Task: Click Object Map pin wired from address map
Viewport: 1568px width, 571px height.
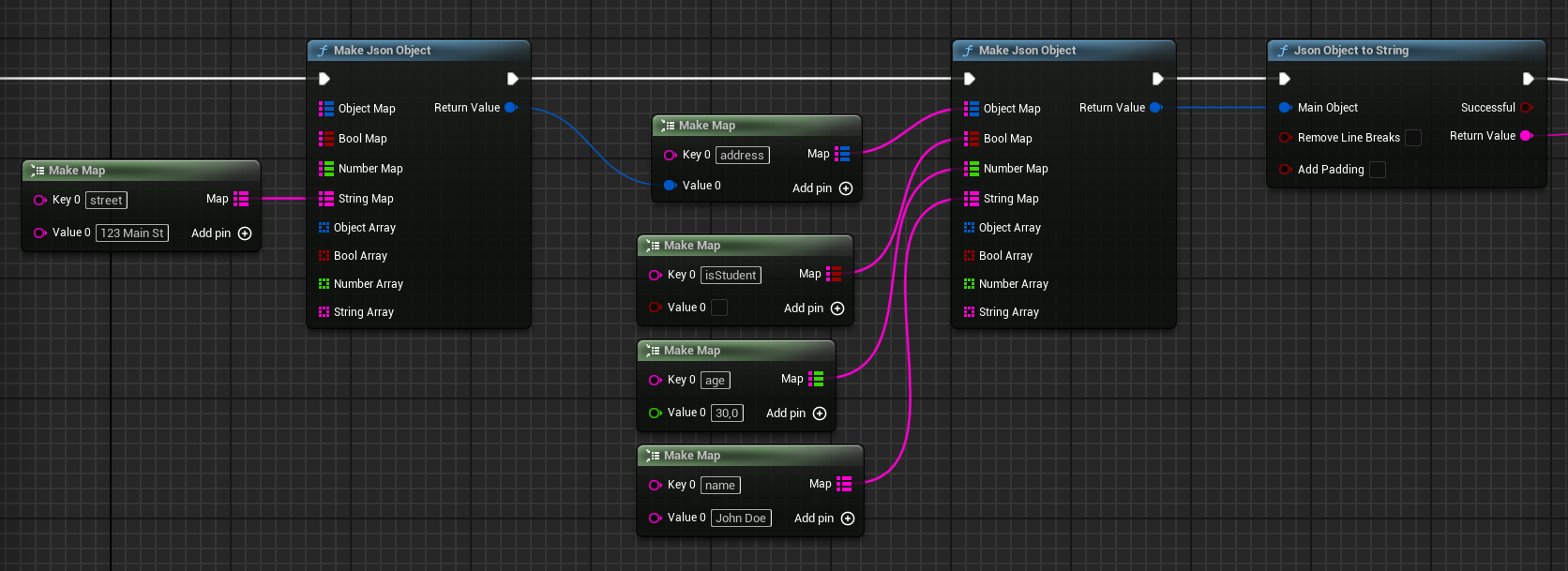Action: (972, 109)
